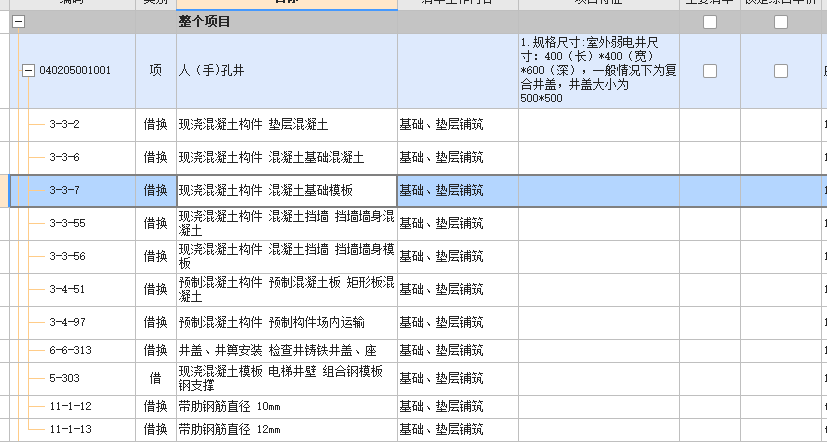The width and height of the screenshot is (827, 442).
Task: Click 垫层混凝土 name cell
Action: (287, 124)
